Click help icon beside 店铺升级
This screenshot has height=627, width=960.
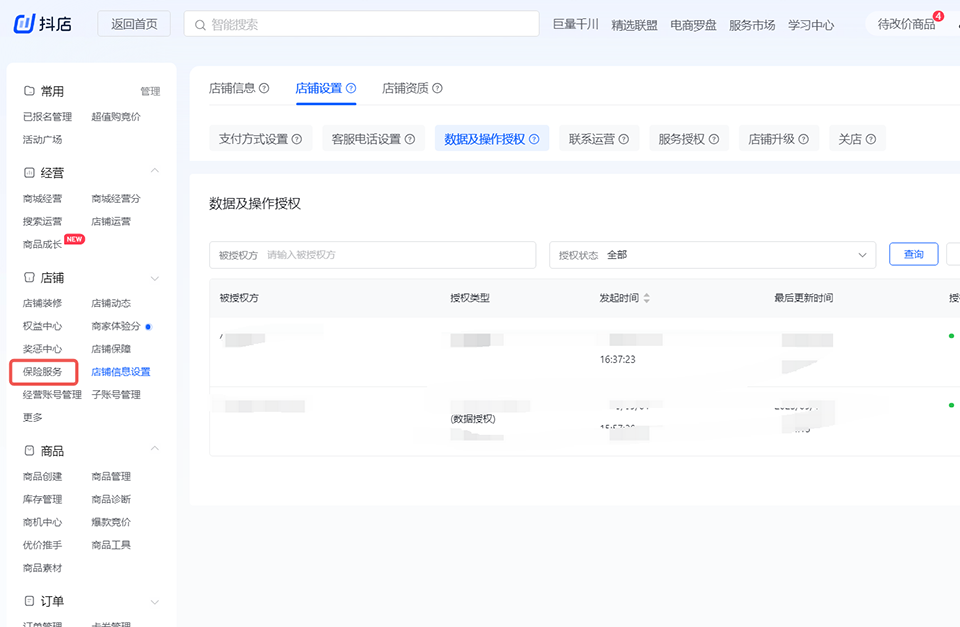[x=804, y=139]
